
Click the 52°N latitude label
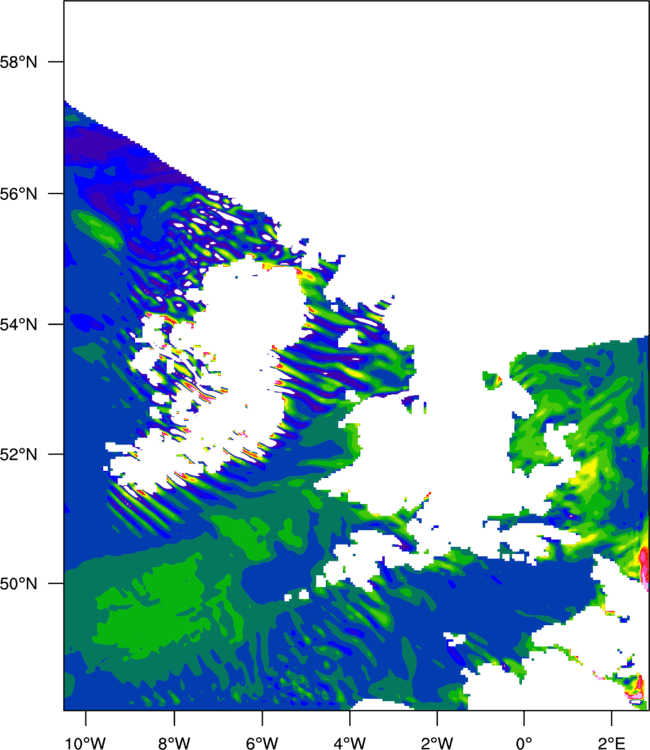tap(18, 454)
